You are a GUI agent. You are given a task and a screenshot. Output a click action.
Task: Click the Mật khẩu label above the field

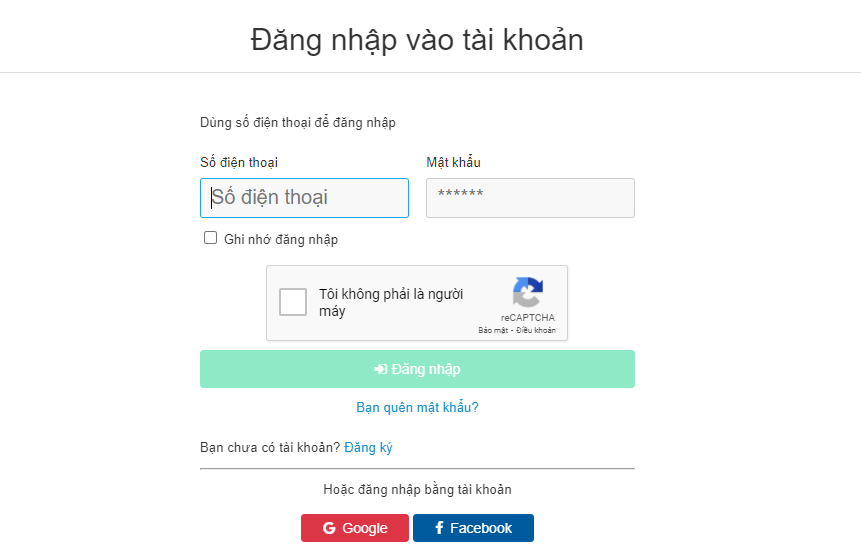(x=453, y=163)
